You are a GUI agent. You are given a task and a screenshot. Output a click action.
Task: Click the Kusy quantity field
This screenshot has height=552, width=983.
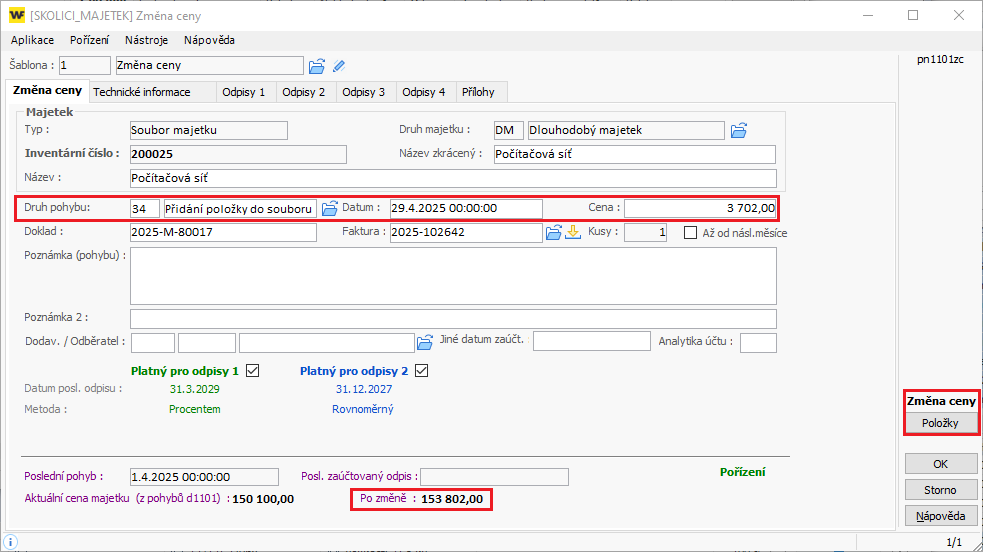point(645,232)
